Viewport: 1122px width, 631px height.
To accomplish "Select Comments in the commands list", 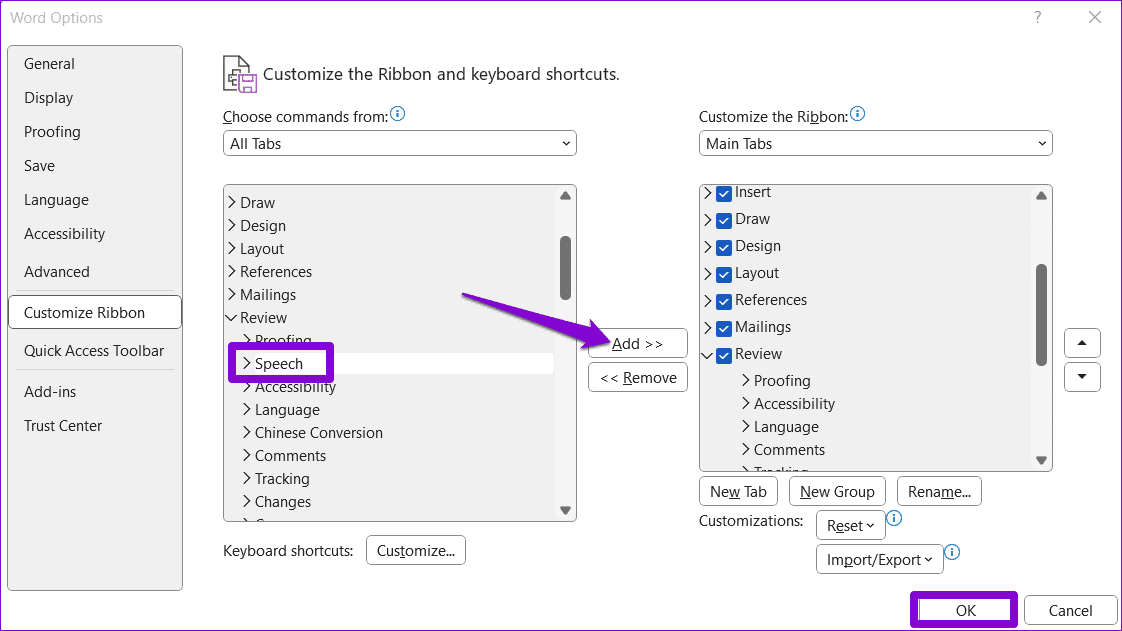I will [x=290, y=456].
